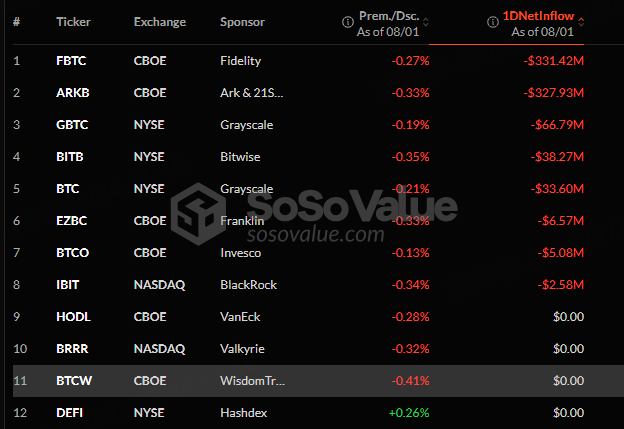Open the ARKB ticker link
The width and height of the screenshot is (624, 429).
tap(73, 93)
